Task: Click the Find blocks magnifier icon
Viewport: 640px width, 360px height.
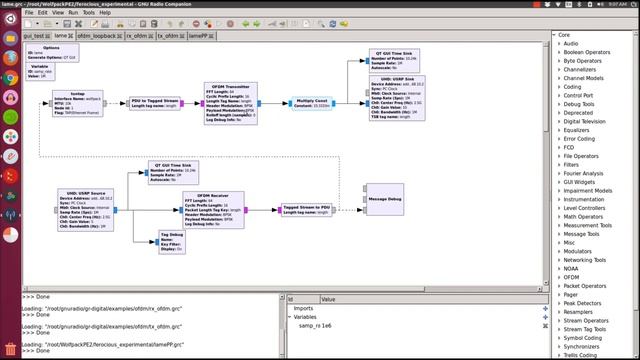Action: point(321,24)
